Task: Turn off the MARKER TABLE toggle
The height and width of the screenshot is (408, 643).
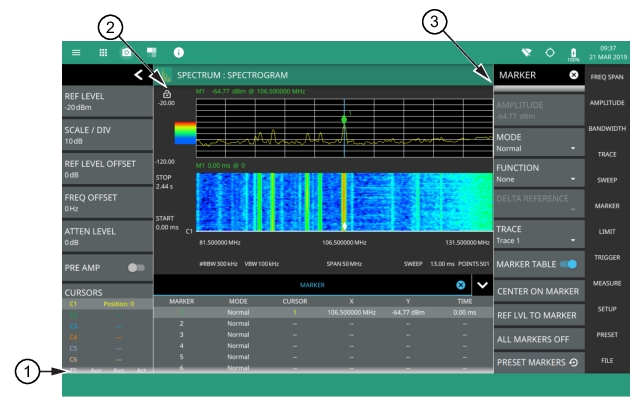Action: click(x=568, y=264)
